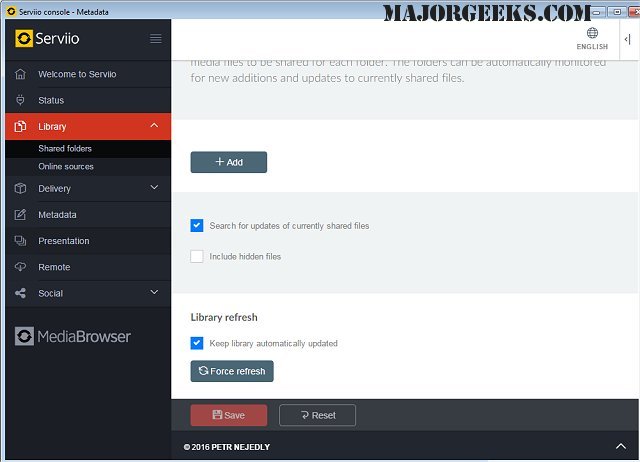Click the scroll-to-top chevron in the footer
Viewport: 640px width, 462px height.
coord(621,446)
